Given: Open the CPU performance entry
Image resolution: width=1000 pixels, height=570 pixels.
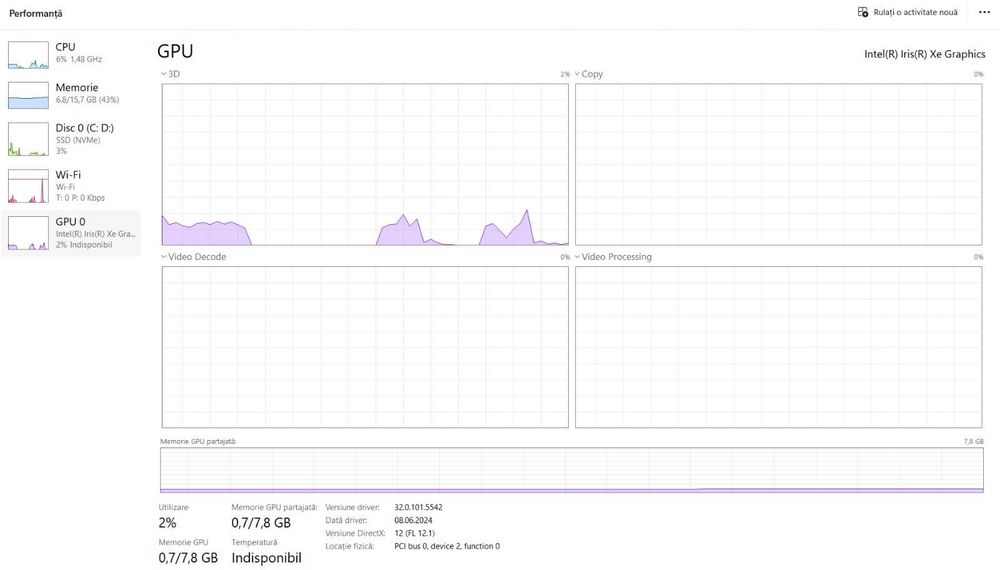Looking at the screenshot, I should point(70,54).
